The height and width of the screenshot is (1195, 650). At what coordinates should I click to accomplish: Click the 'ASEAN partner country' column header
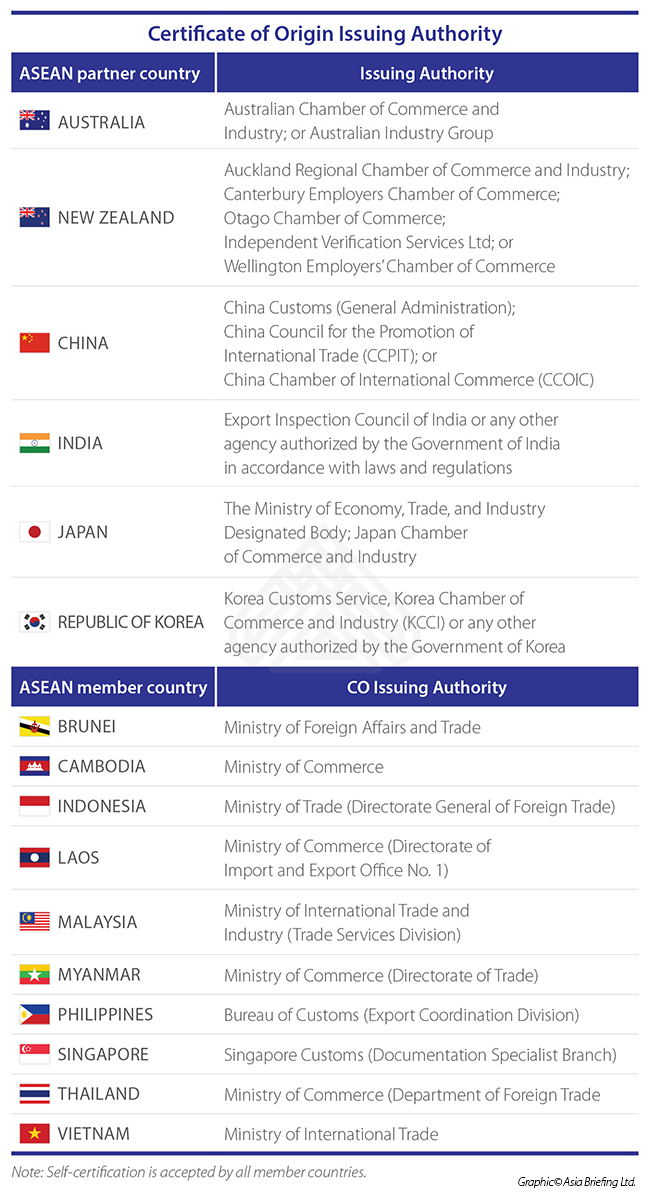113,73
